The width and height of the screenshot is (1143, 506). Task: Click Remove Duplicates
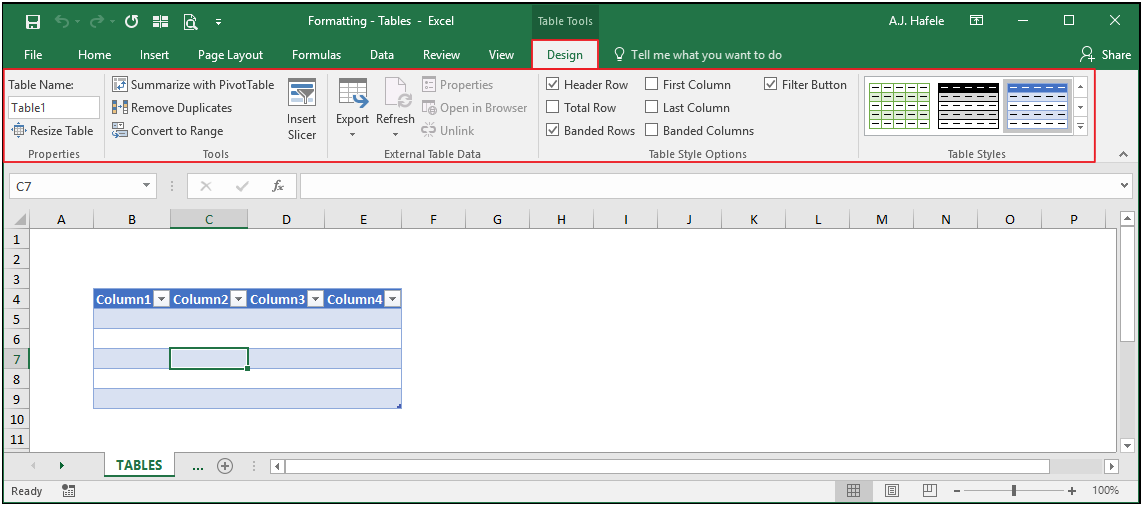pos(172,108)
